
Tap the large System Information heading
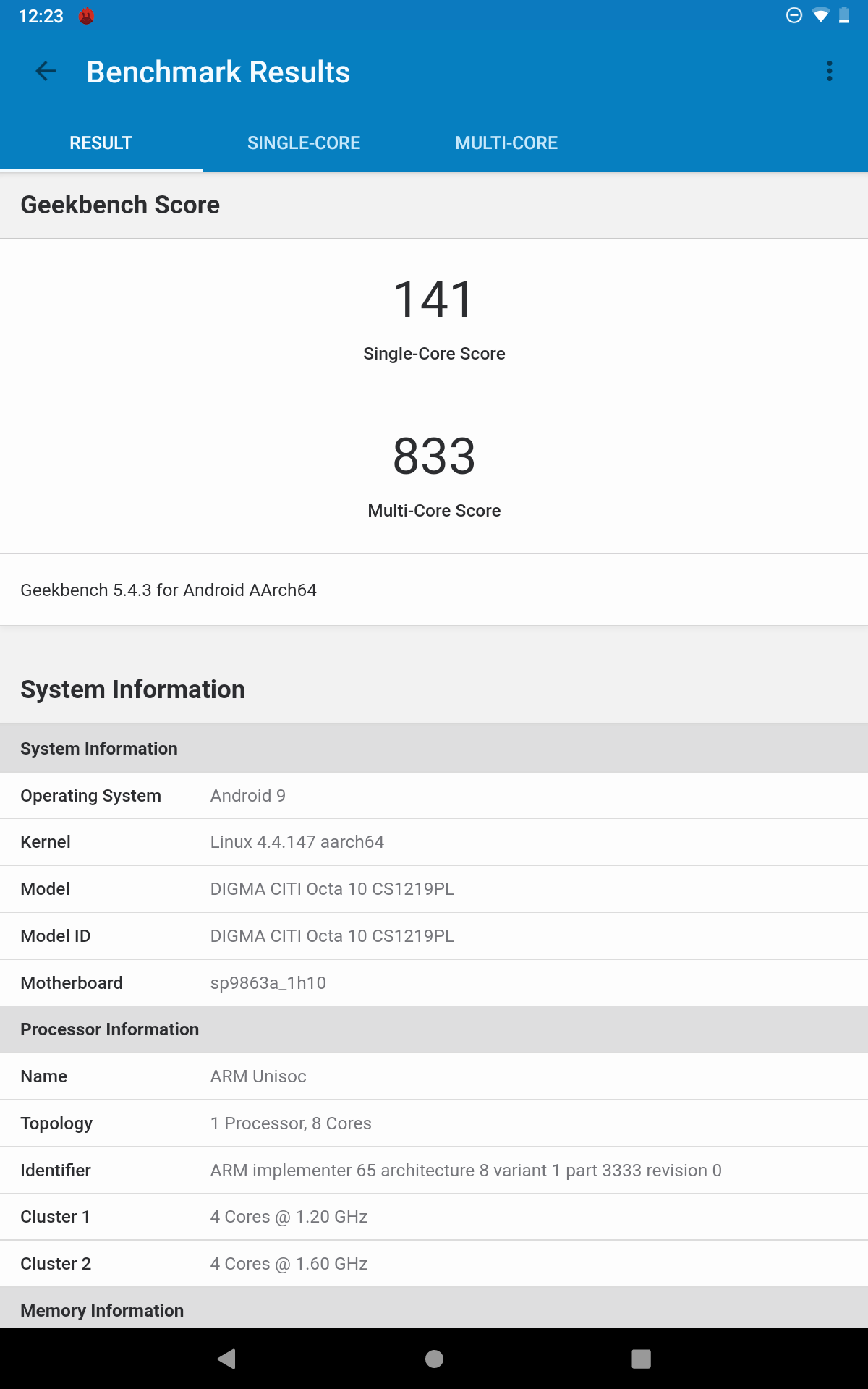point(132,689)
